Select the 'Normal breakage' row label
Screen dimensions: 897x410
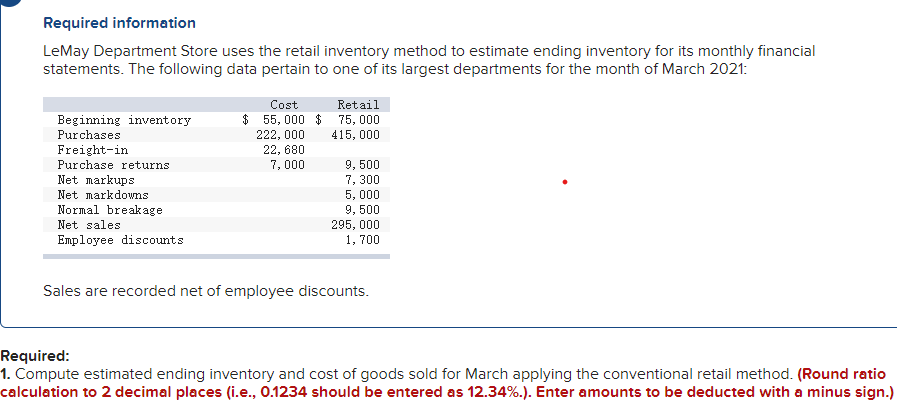pos(110,210)
